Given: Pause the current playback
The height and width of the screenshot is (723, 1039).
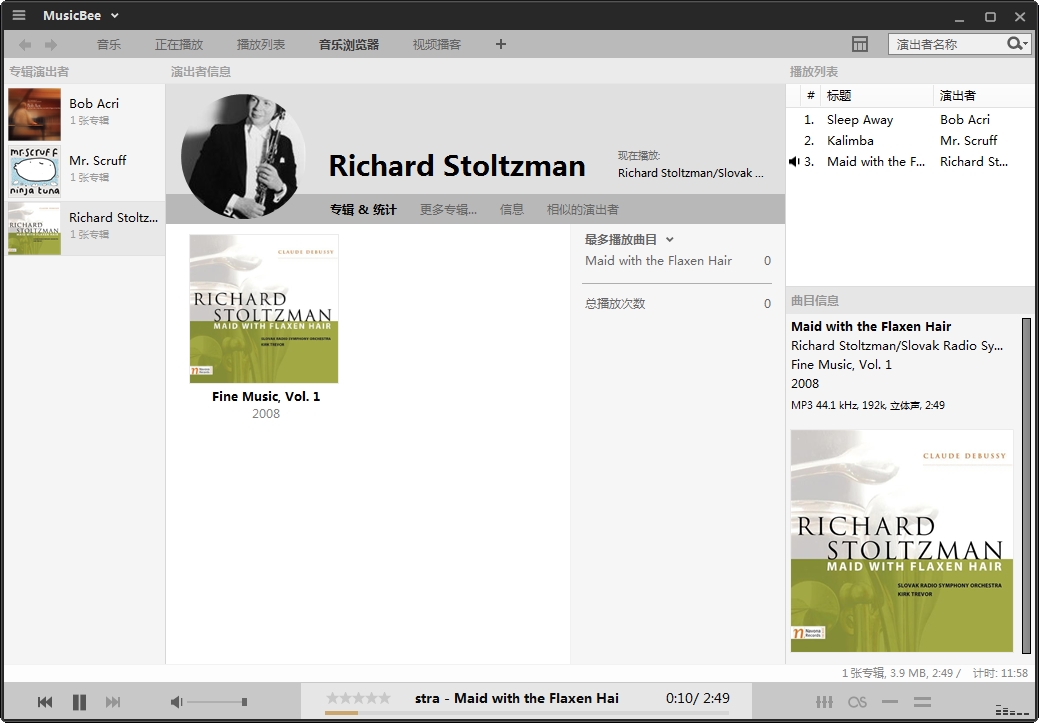Looking at the screenshot, I should (x=79, y=702).
